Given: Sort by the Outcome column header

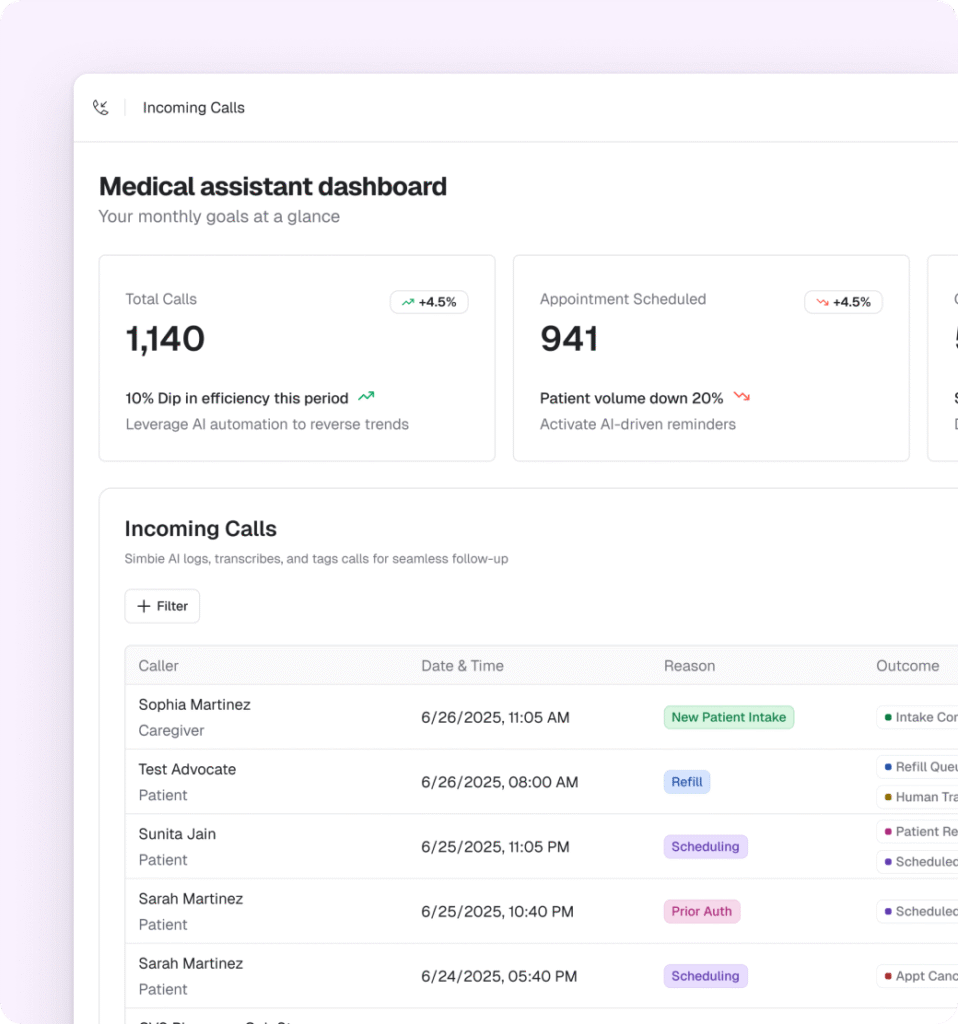Looking at the screenshot, I should [907, 665].
